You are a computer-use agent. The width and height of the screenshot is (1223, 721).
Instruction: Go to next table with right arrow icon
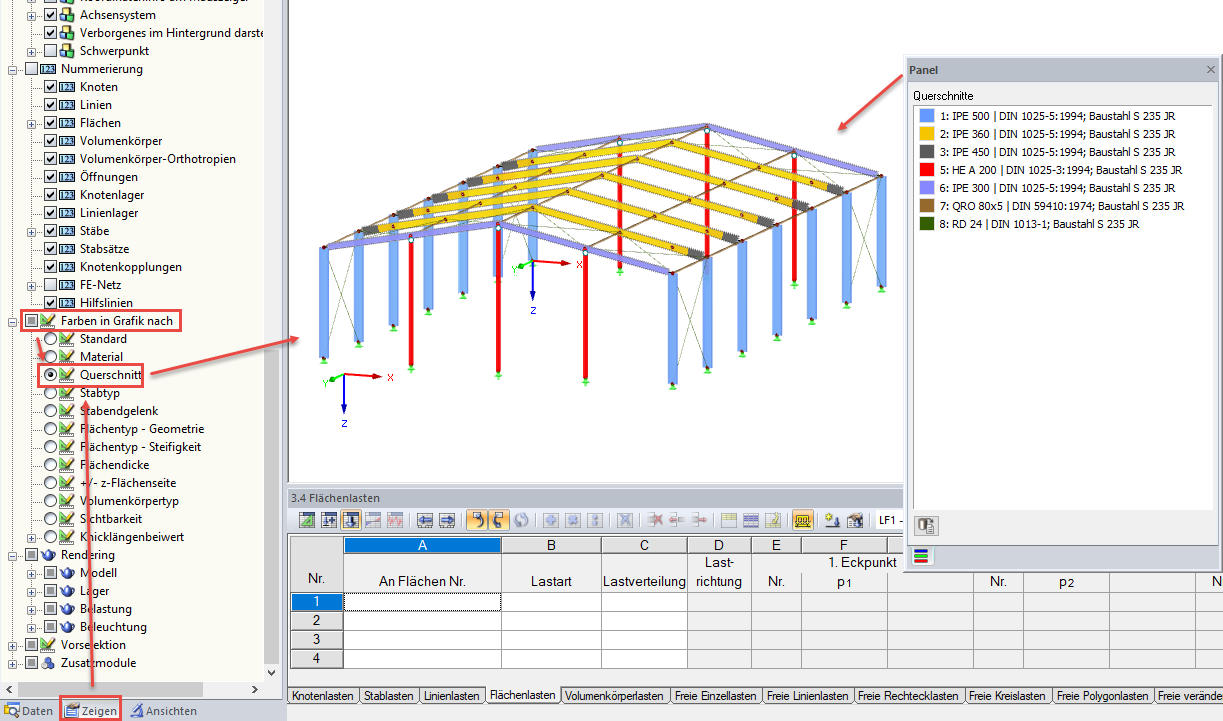[447, 520]
